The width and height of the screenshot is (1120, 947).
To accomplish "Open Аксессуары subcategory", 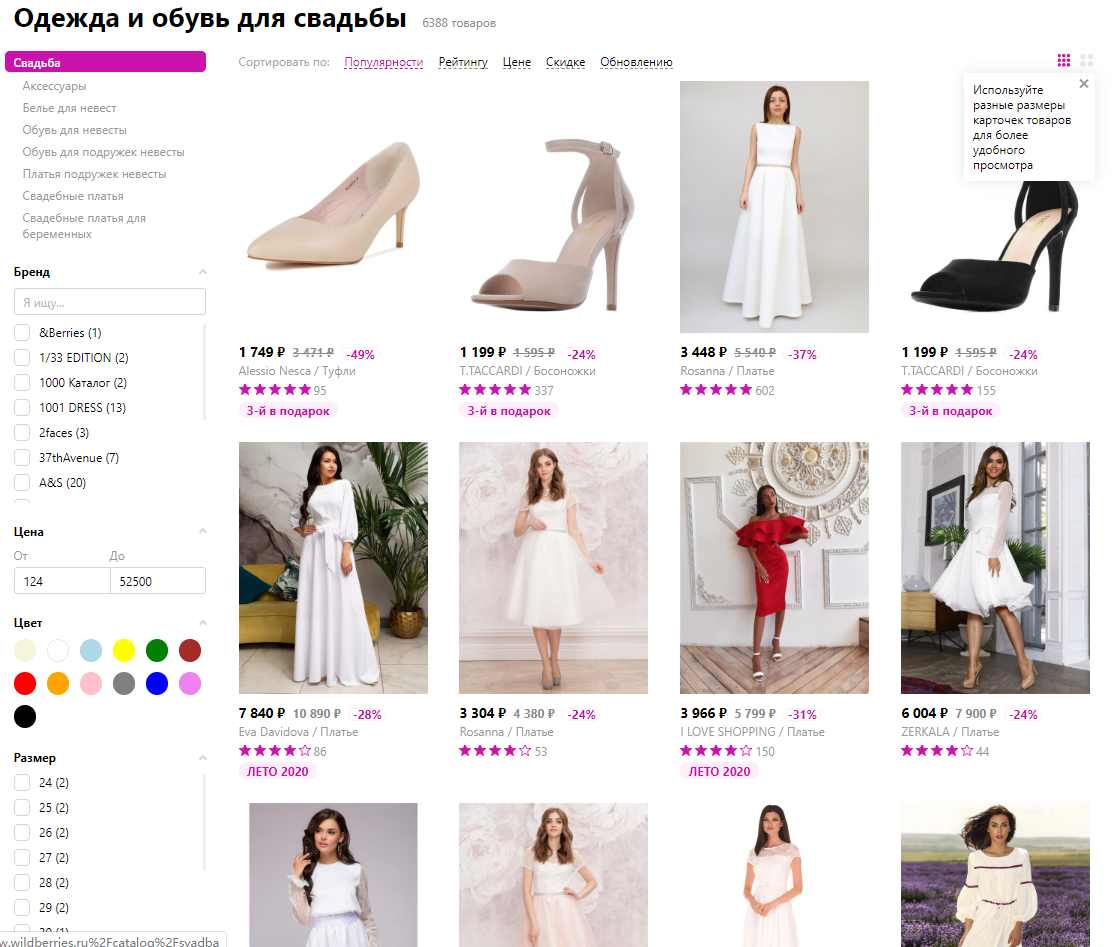I will 54,86.
